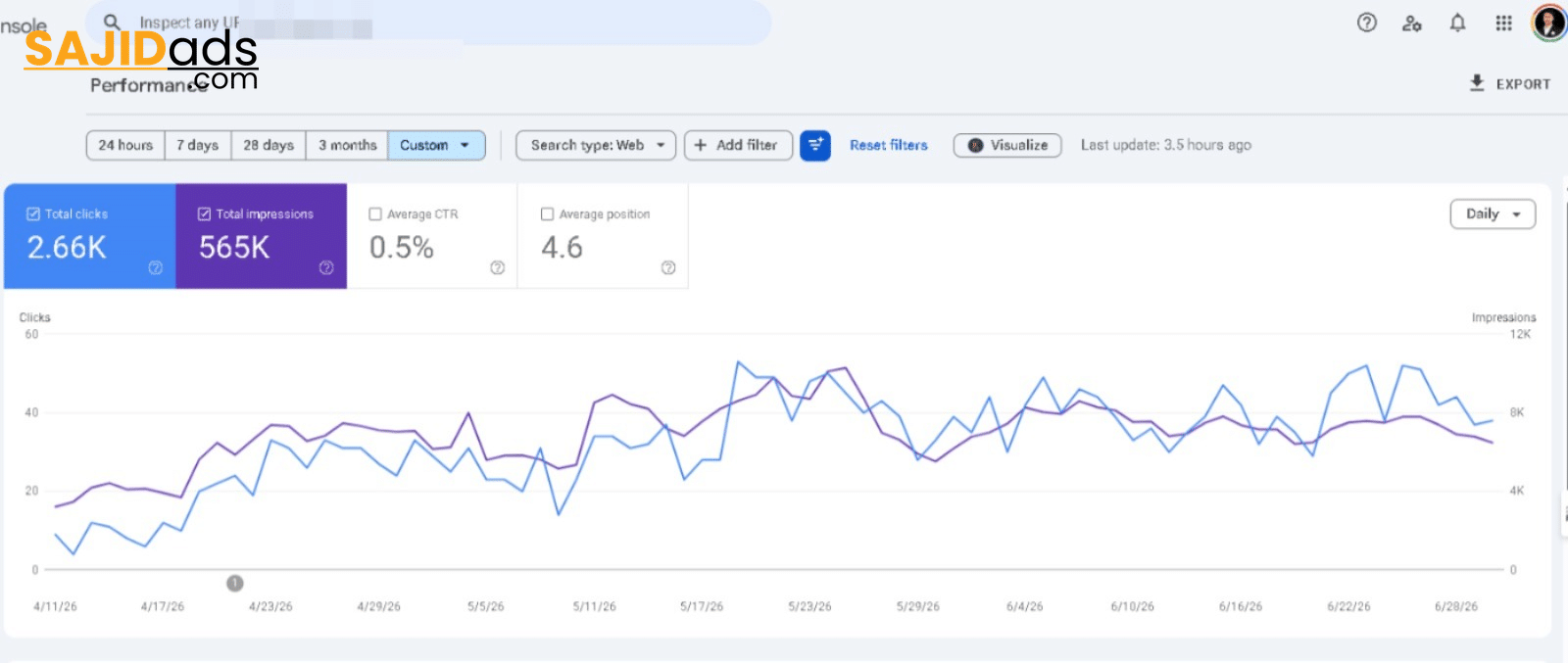Screen dimensions: 1568x663
Task: Enable the Average CTR checkbox
Action: (x=375, y=213)
